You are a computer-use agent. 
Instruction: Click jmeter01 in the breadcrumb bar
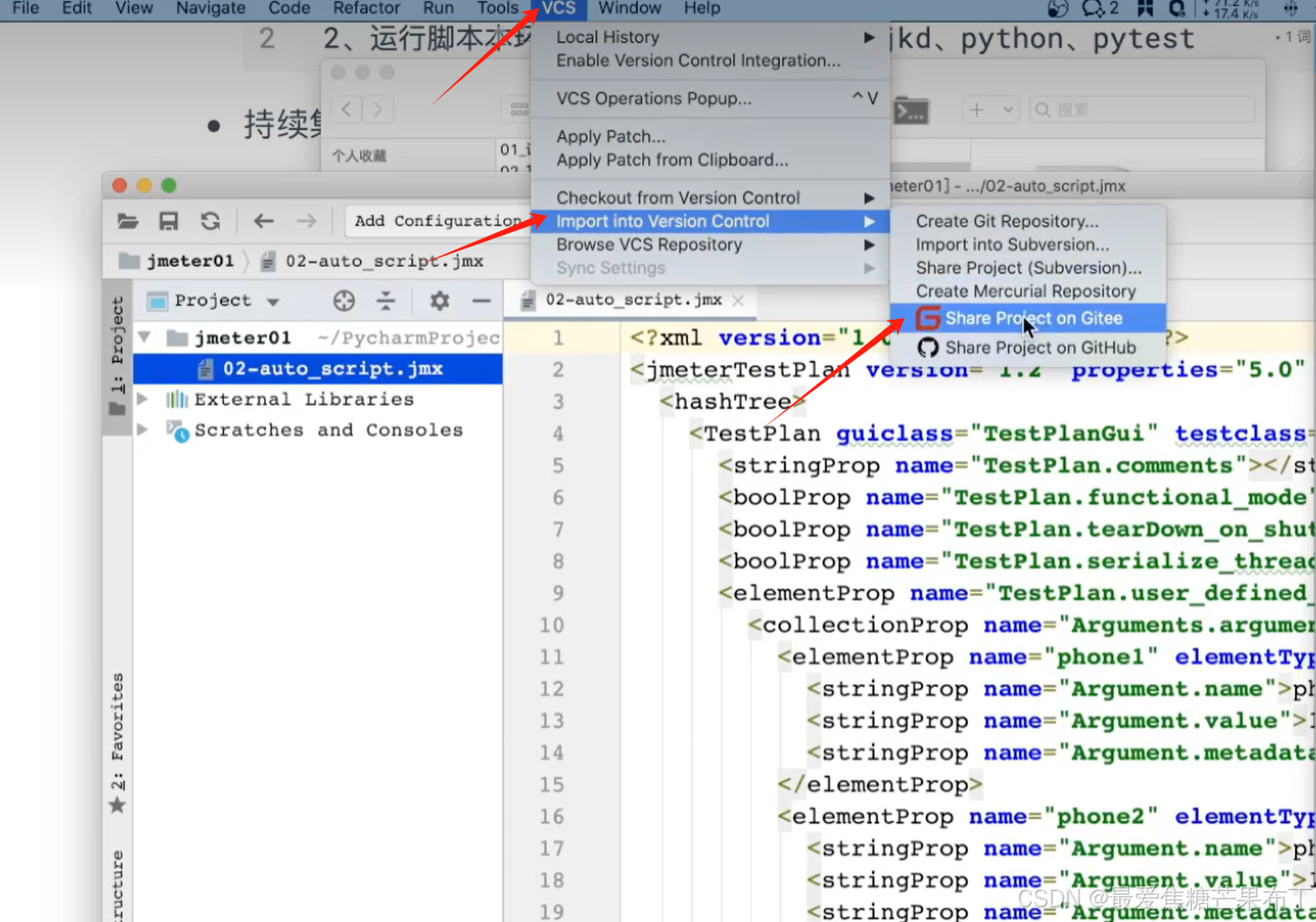point(190,261)
